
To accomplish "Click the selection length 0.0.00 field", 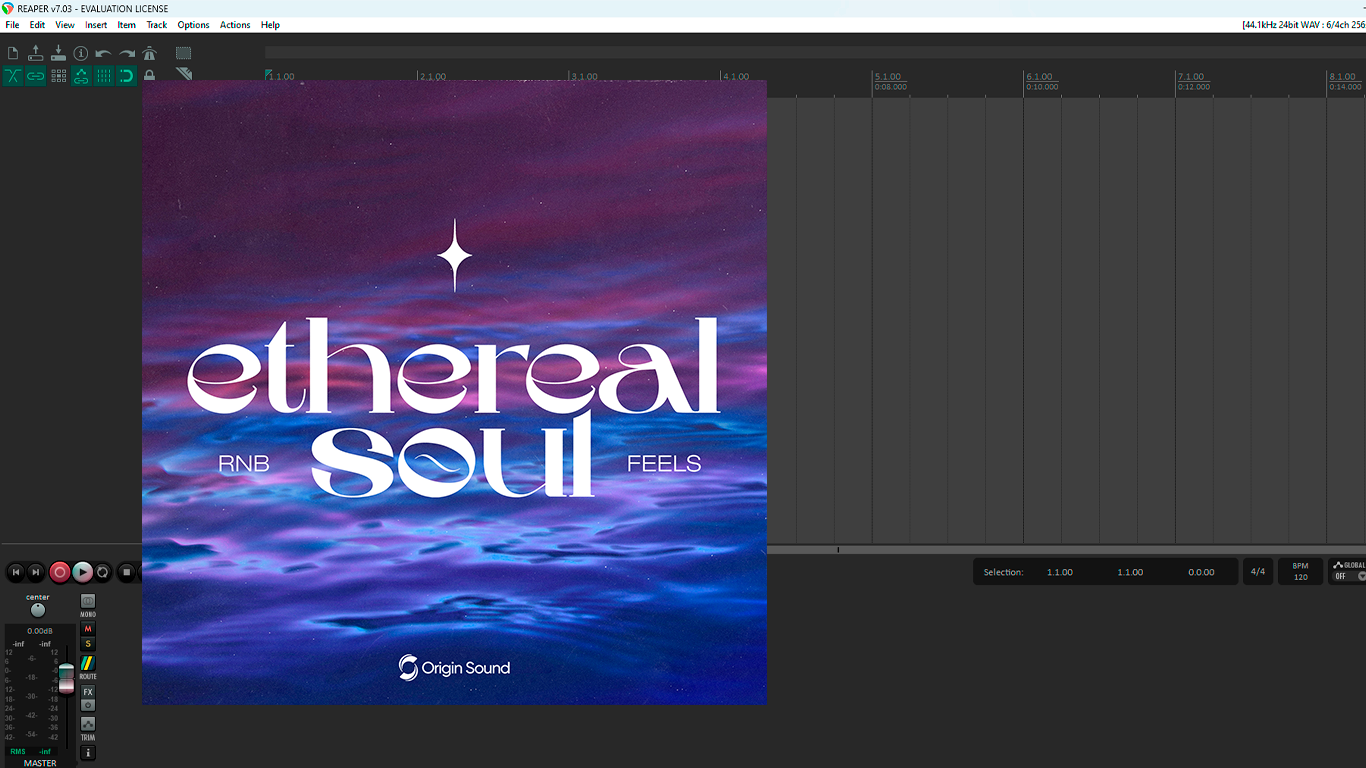I will 1201,572.
